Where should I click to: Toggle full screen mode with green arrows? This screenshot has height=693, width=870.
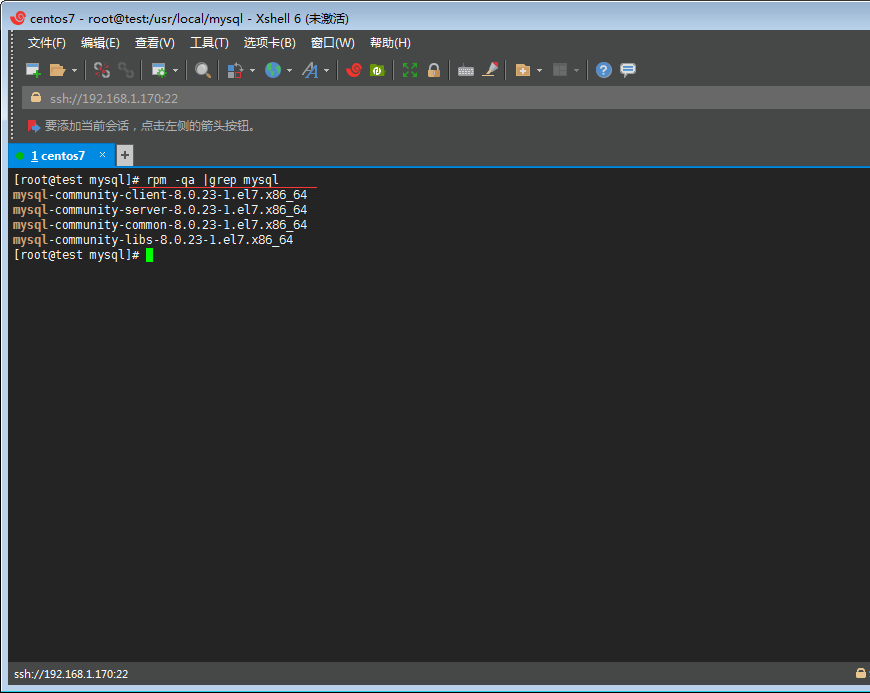(410, 70)
